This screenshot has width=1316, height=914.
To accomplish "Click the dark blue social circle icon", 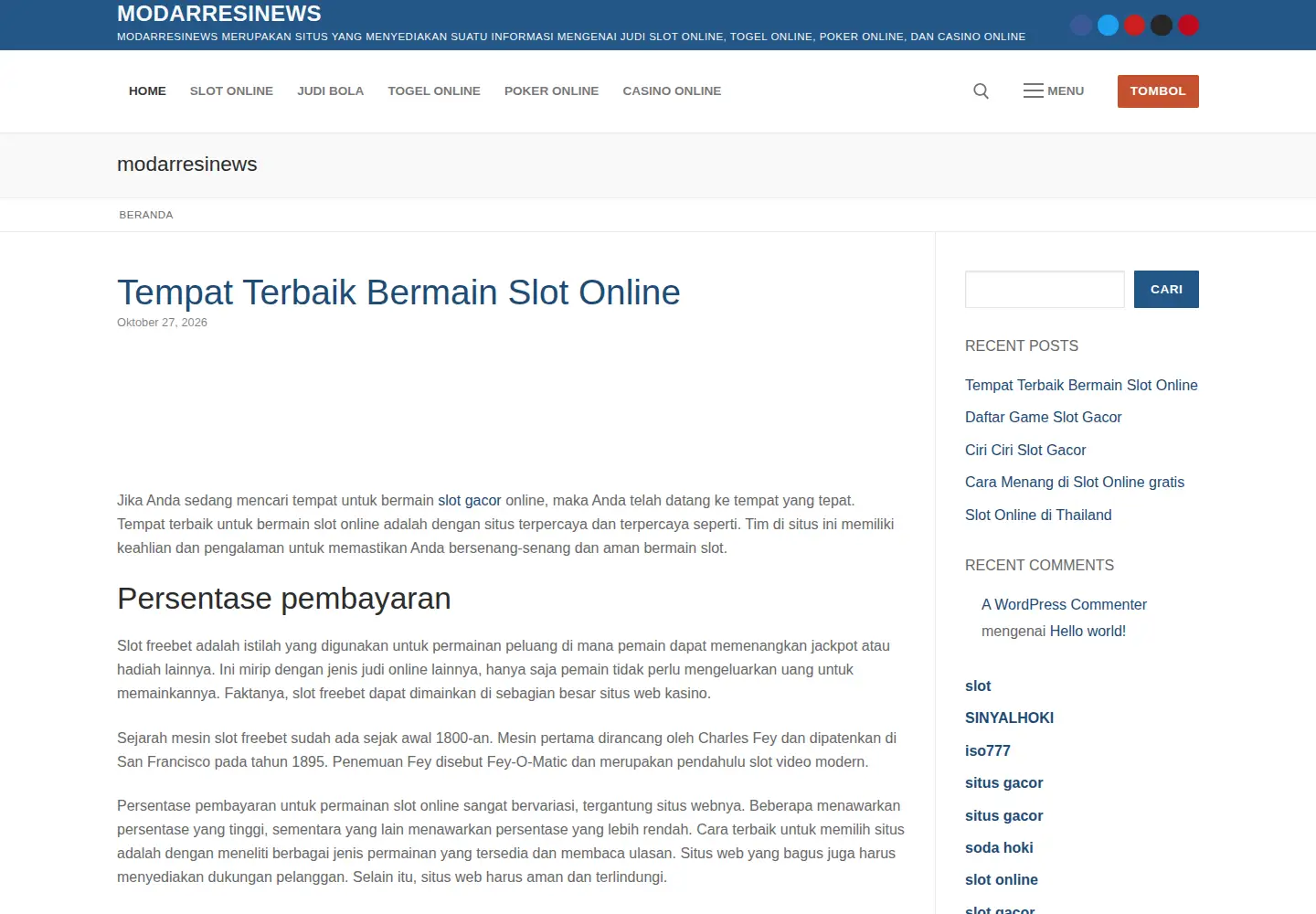I will (x=1081, y=26).
